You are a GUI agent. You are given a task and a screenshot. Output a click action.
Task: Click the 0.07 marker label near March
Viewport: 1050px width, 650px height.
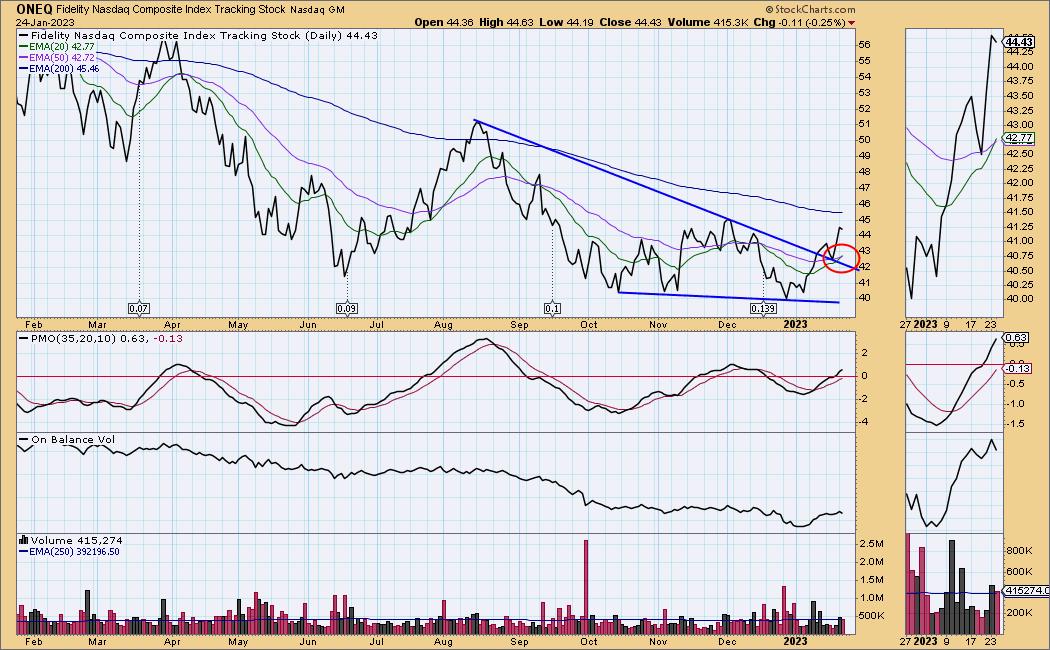tap(139, 309)
